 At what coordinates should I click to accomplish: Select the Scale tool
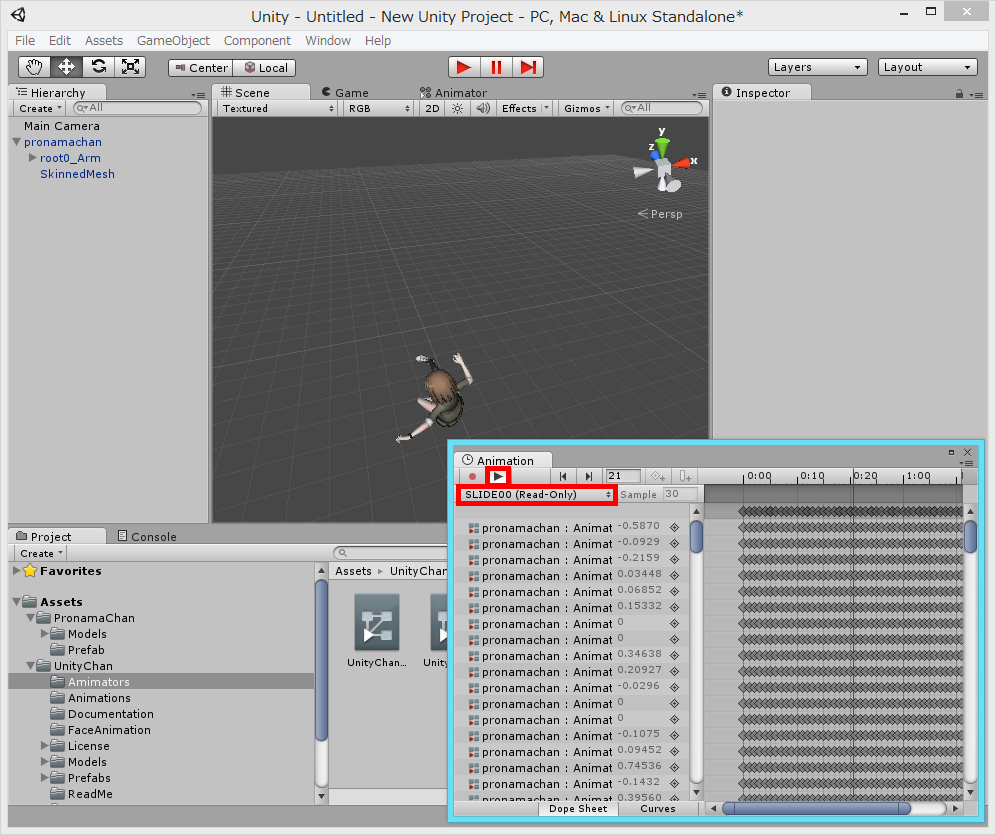point(130,66)
